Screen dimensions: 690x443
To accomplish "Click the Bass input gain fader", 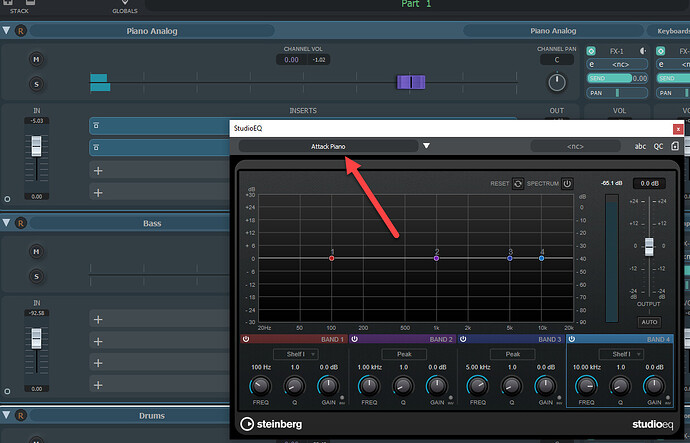I will click(x=37, y=338).
